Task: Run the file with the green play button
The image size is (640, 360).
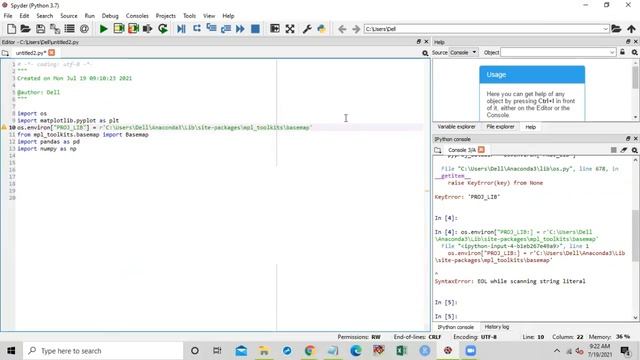Action: pyautogui.click(x=104, y=29)
